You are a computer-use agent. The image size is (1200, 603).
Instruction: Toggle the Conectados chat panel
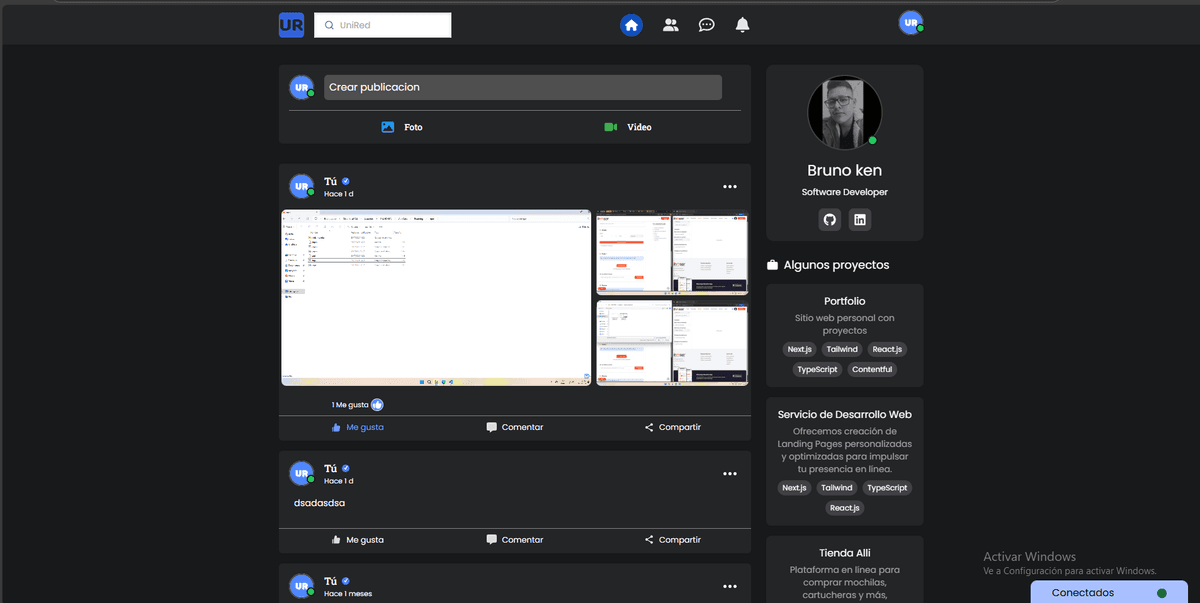(1095, 592)
